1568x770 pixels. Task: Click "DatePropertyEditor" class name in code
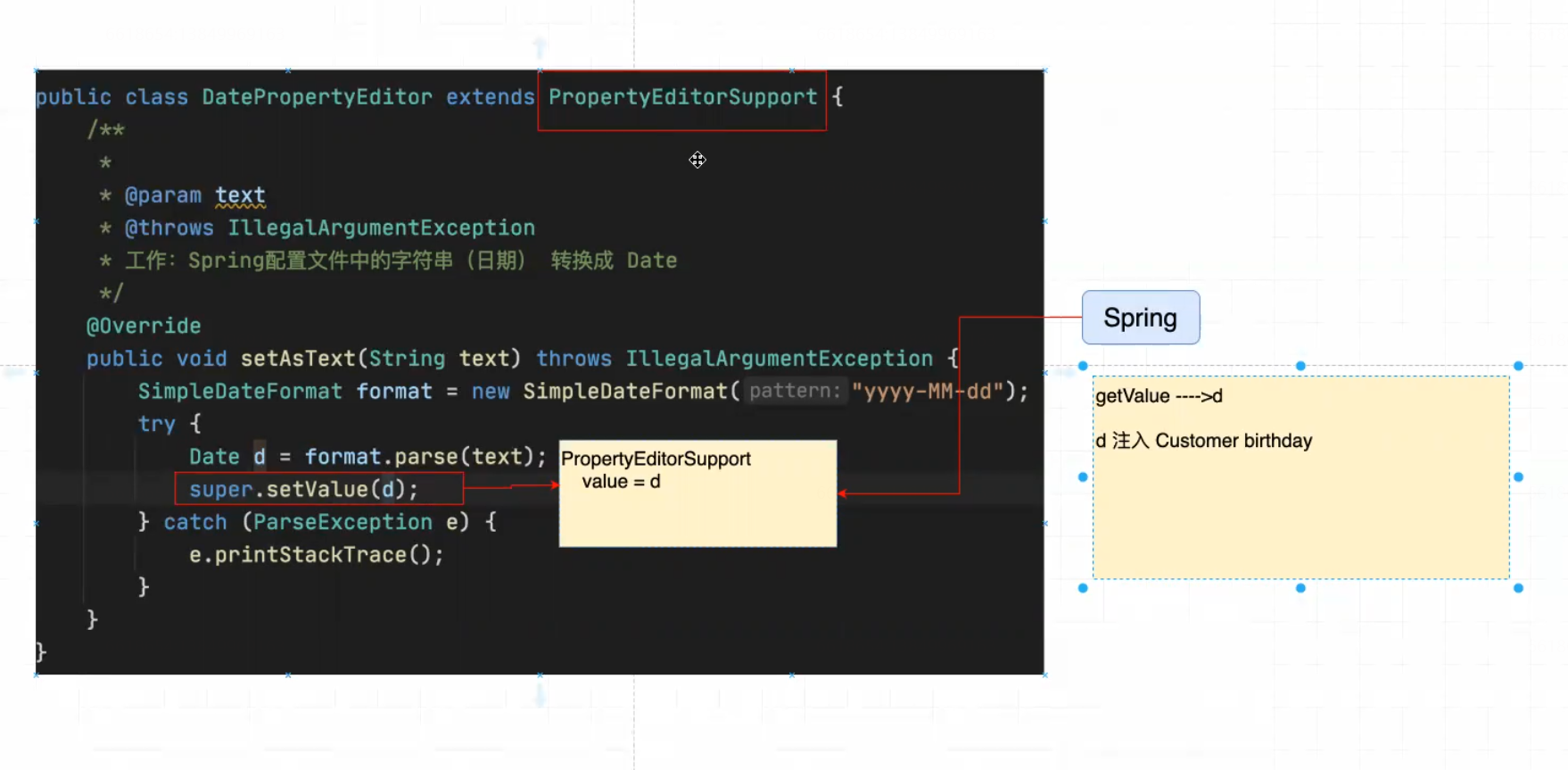317,97
